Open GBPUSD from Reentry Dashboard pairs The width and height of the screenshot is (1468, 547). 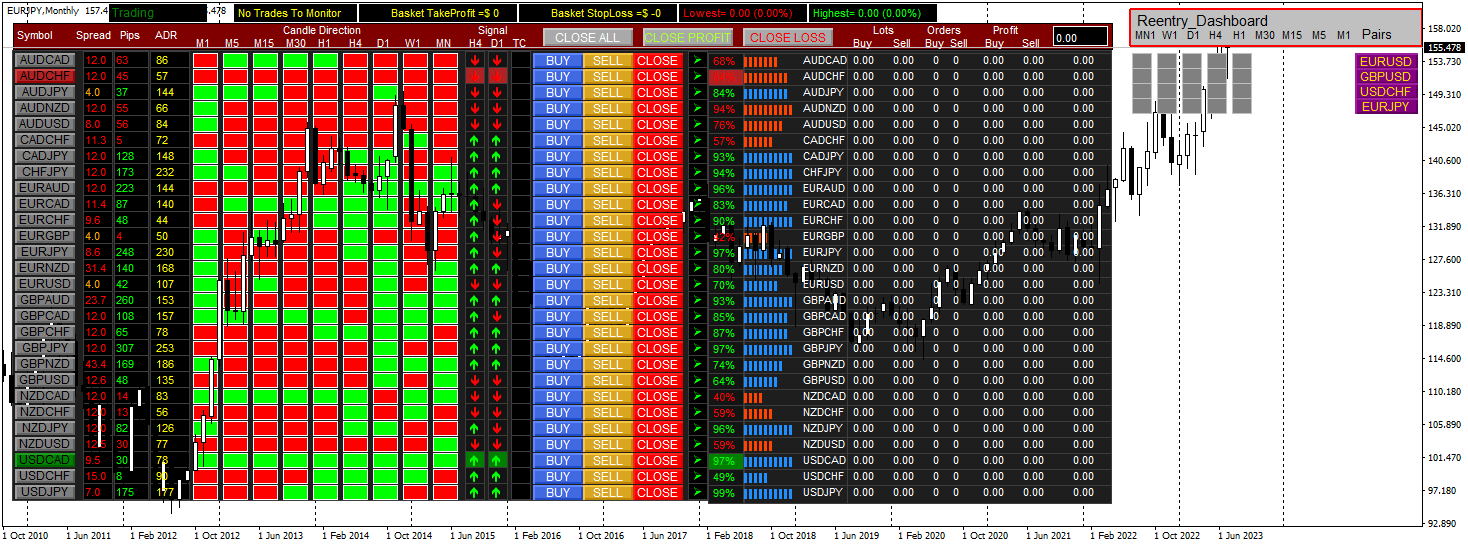[1386, 77]
